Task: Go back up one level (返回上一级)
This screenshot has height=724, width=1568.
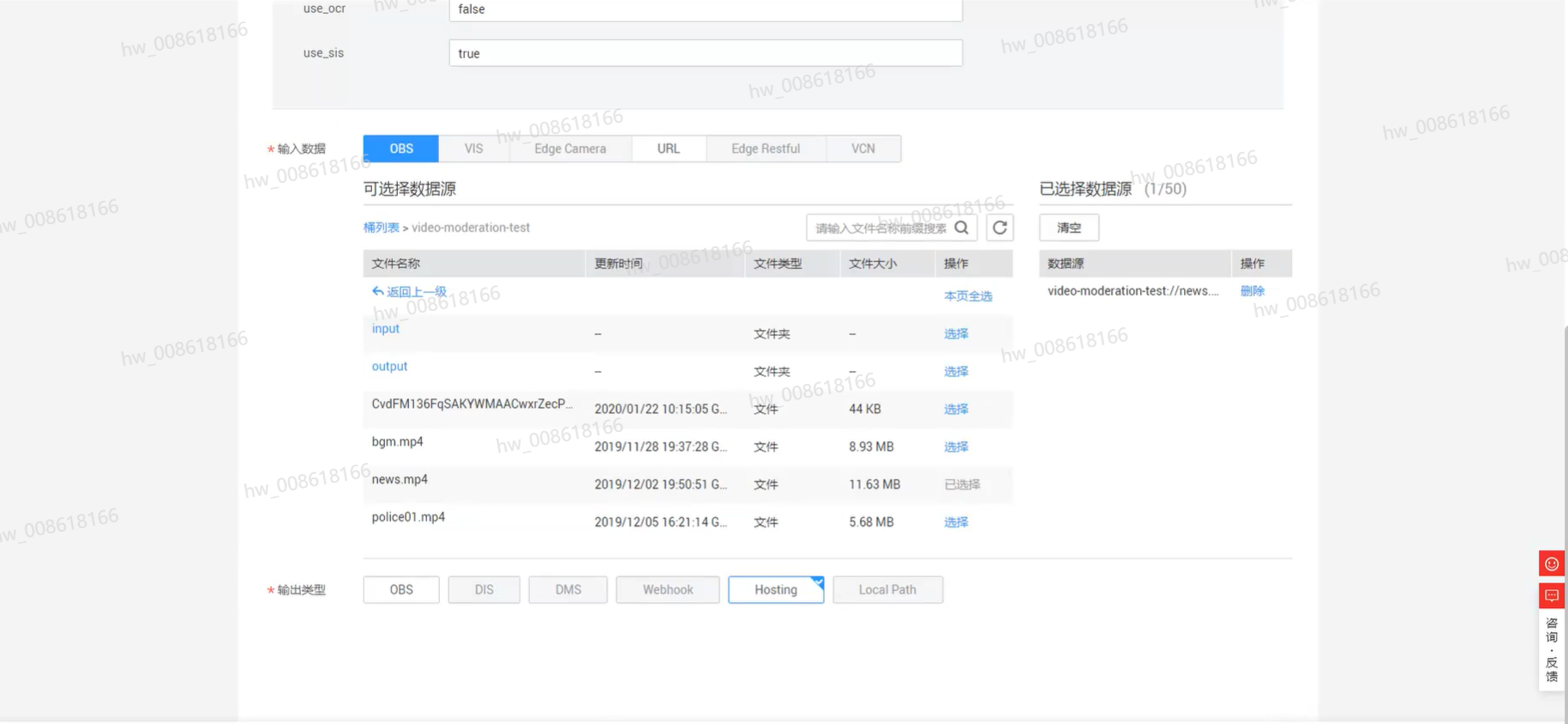Action: (x=409, y=292)
